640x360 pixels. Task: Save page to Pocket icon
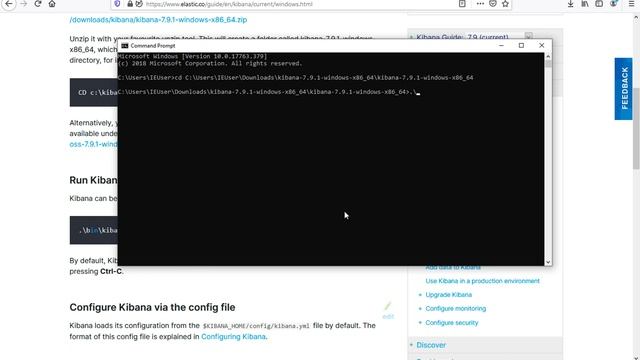click(x=493, y=4)
